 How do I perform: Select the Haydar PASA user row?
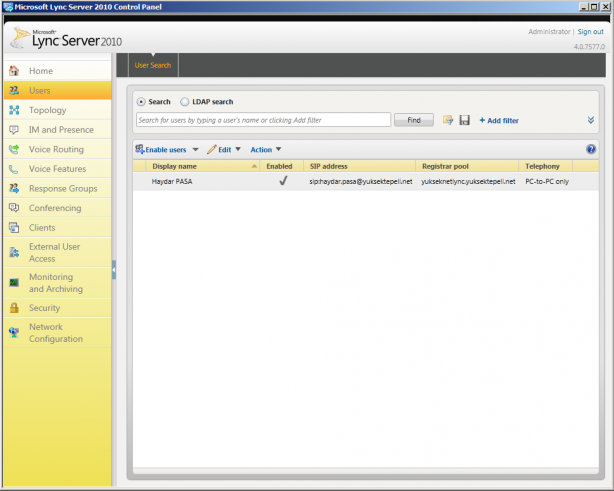point(366,181)
